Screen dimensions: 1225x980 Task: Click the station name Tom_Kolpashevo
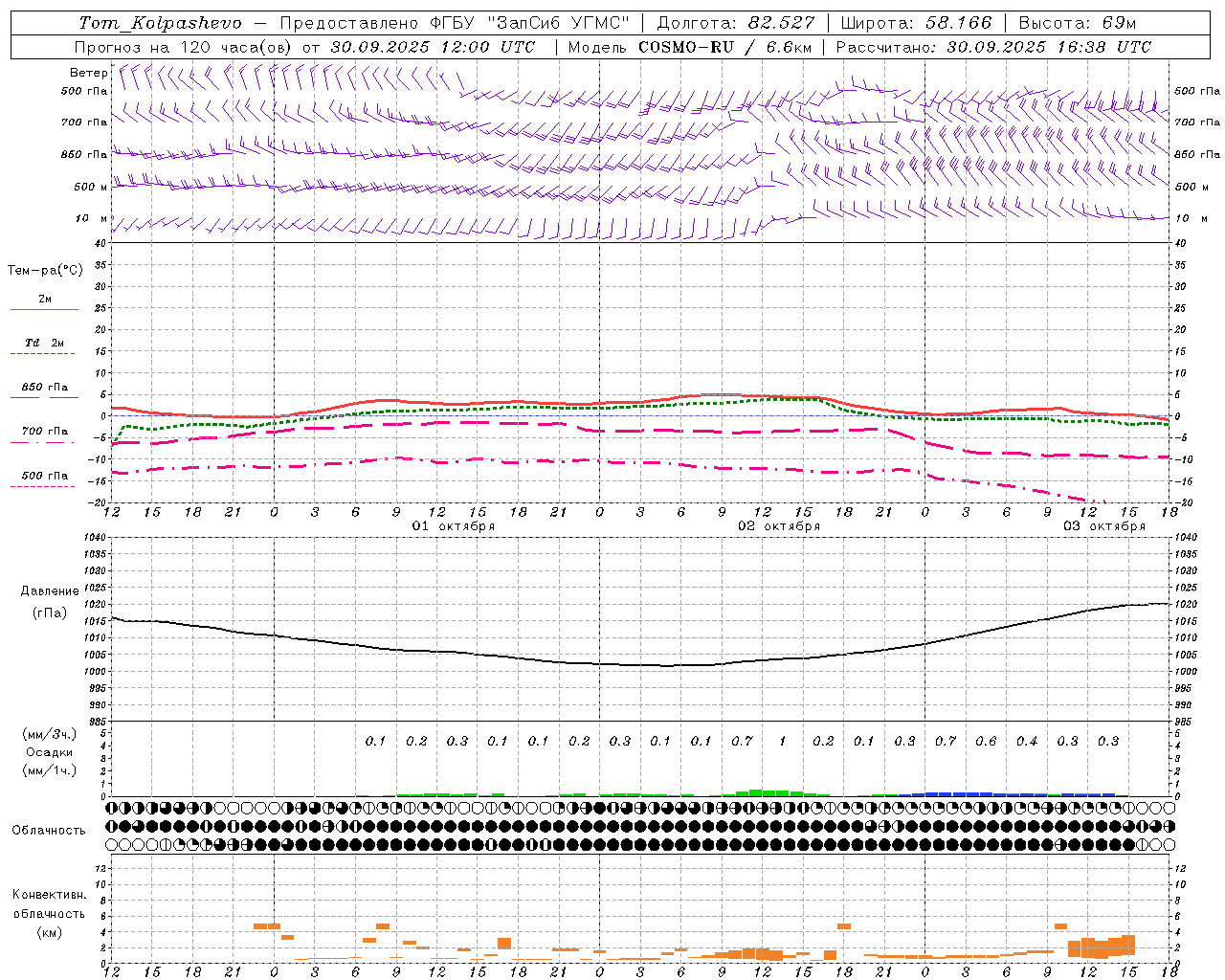pos(160,23)
